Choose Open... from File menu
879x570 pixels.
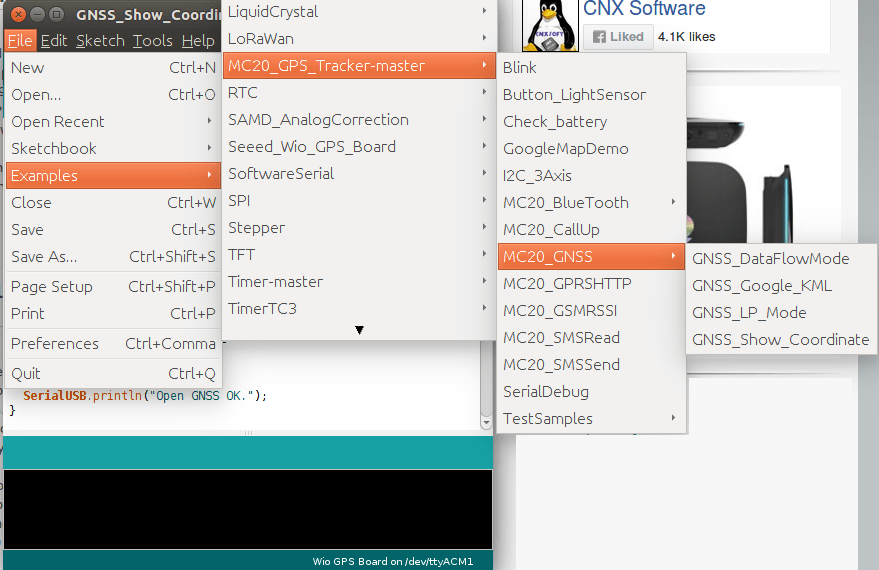[x=113, y=95]
